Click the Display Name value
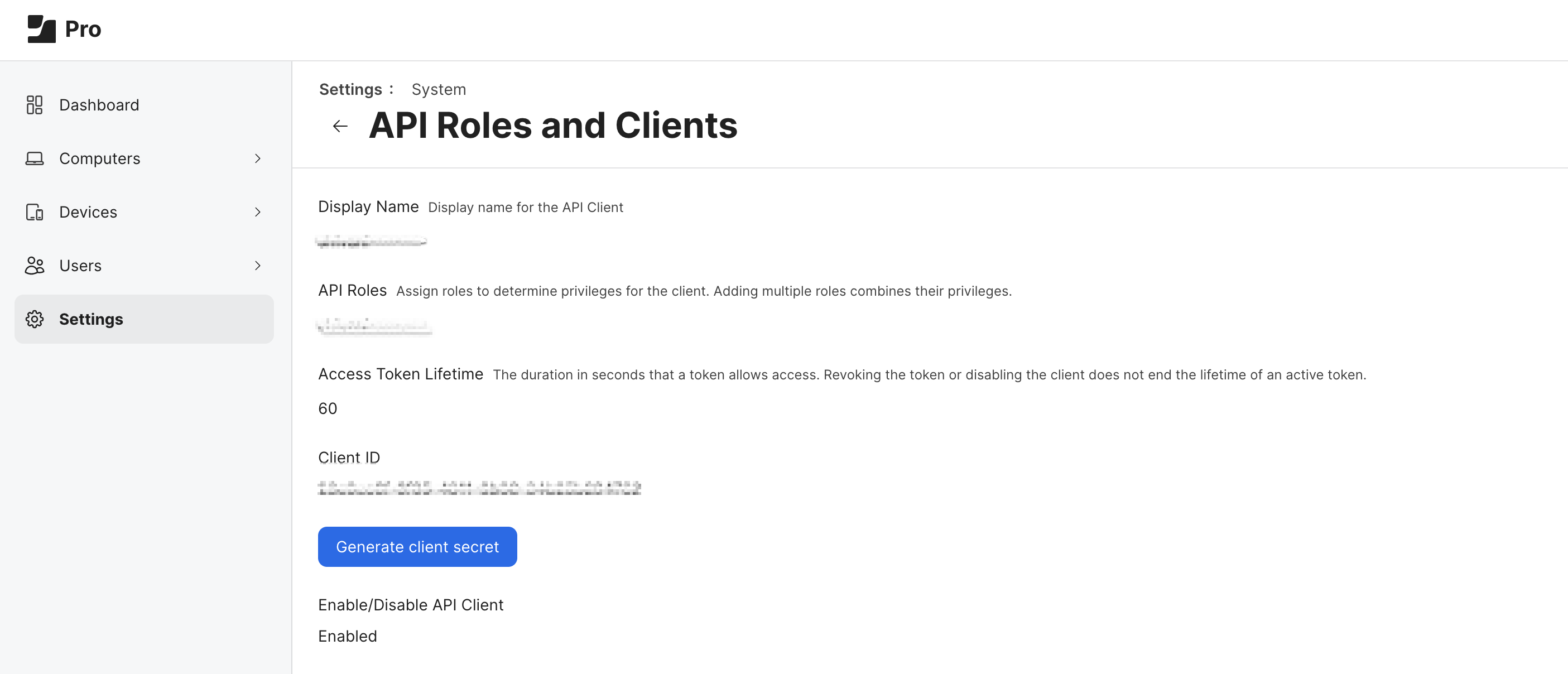Viewport: 1568px width, 674px height. (x=371, y=240)
